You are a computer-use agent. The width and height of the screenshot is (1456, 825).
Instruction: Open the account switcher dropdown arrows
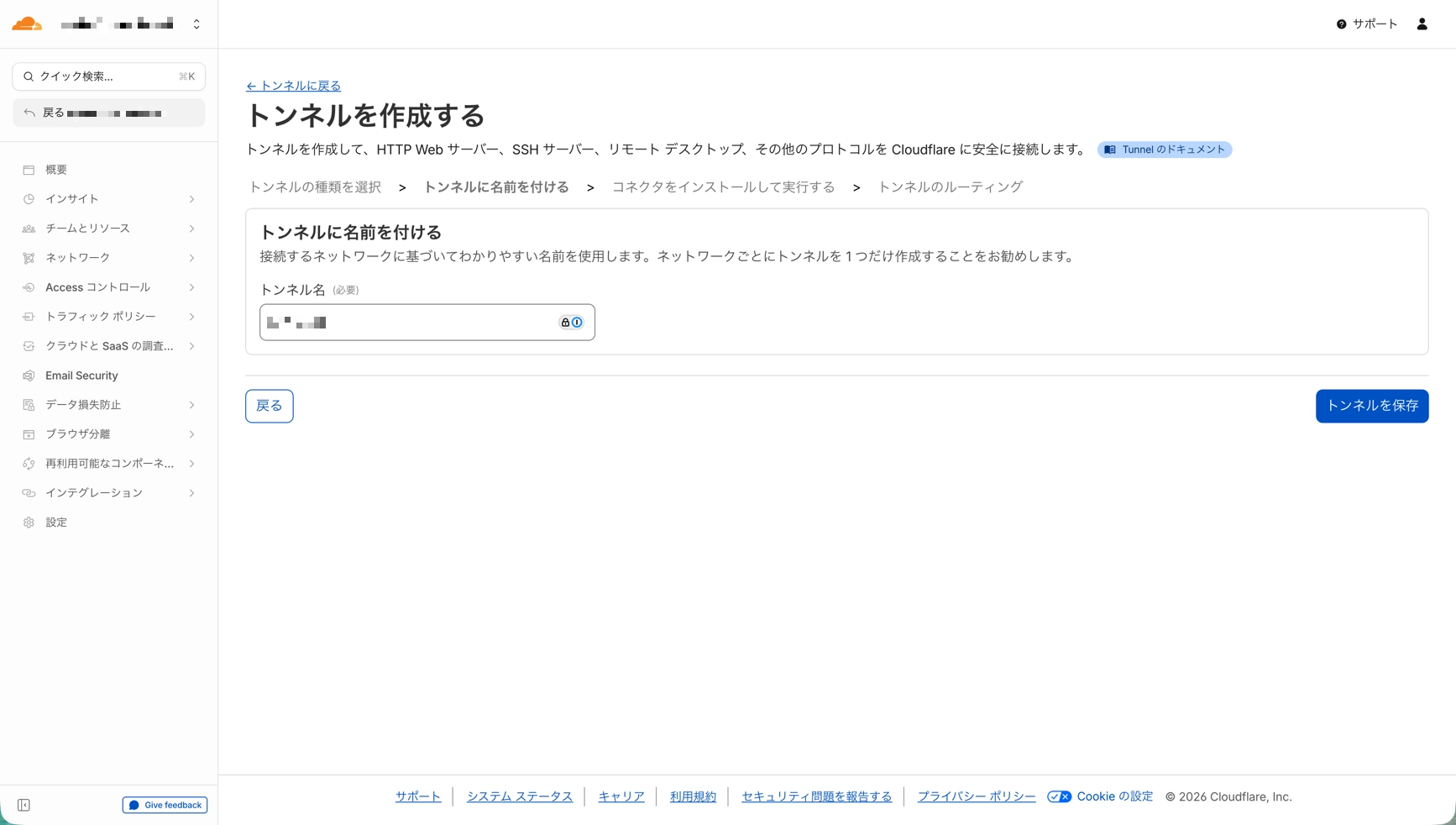click(196, 24)
